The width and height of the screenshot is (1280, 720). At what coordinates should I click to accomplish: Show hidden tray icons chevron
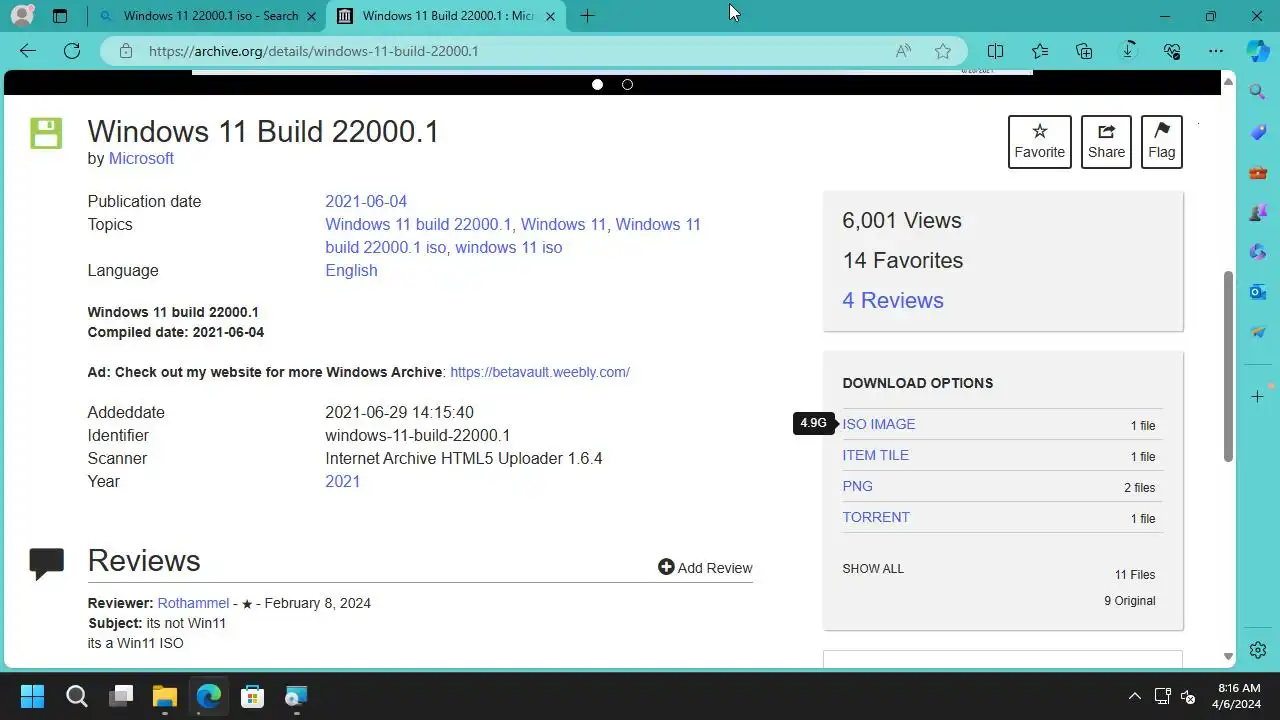1134,696
